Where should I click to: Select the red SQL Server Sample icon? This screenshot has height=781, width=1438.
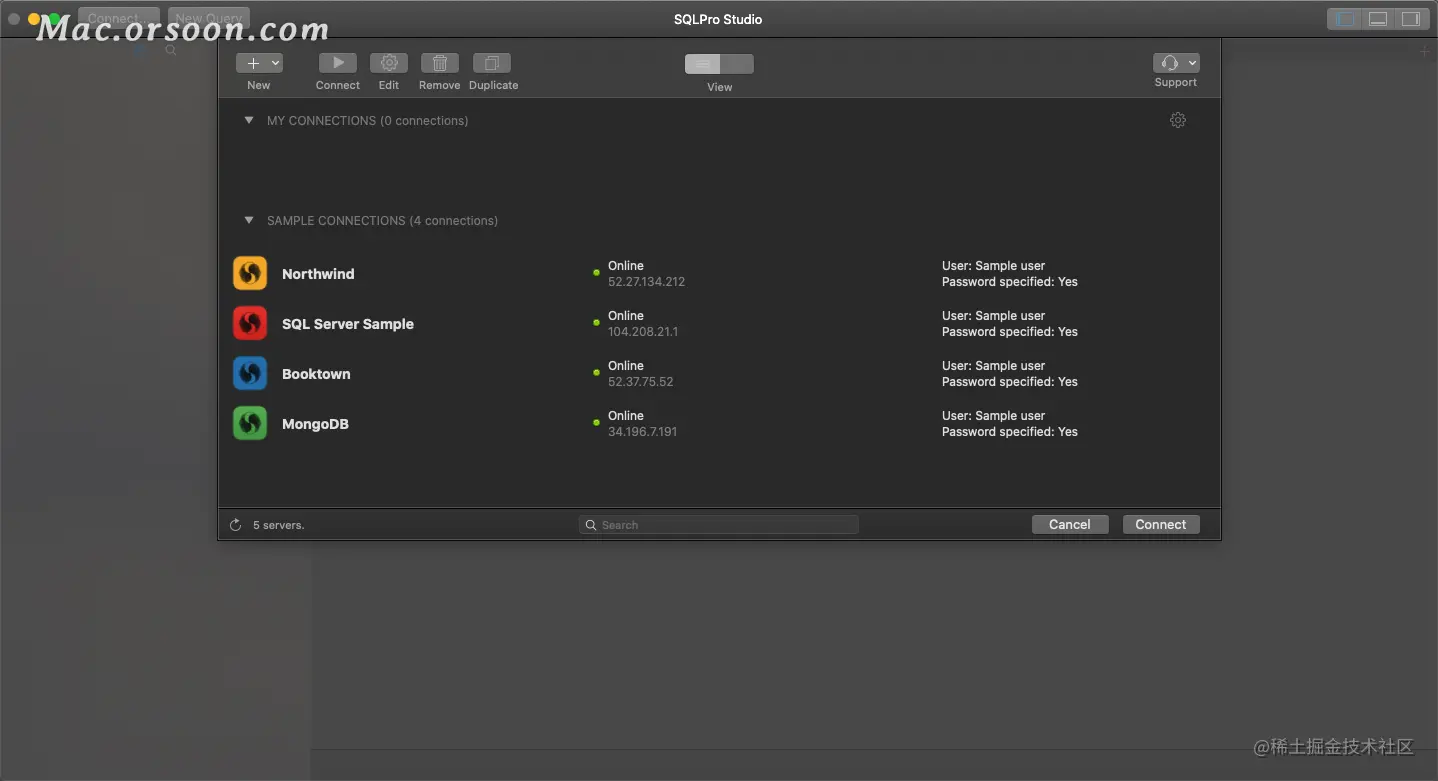tap(250, 323)
